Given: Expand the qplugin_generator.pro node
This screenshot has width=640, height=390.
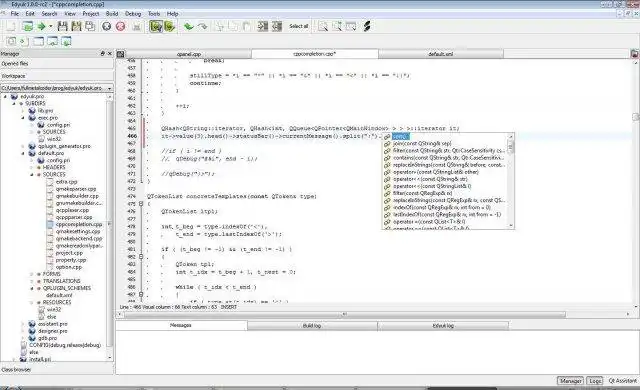Looking at the screenshot, I should point(23,146).
